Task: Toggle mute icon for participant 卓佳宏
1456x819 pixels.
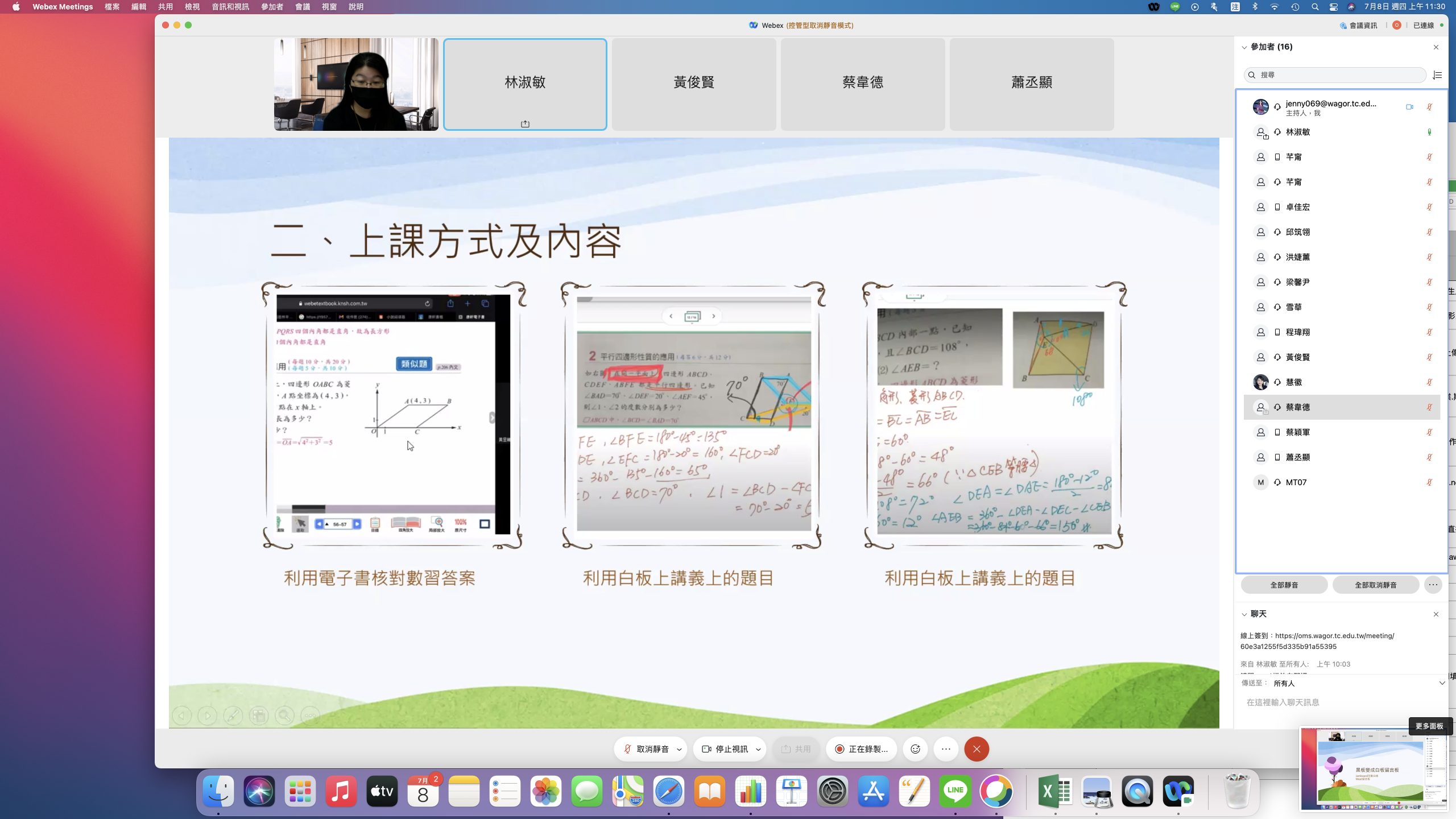Action: (x=1429, y=207)
